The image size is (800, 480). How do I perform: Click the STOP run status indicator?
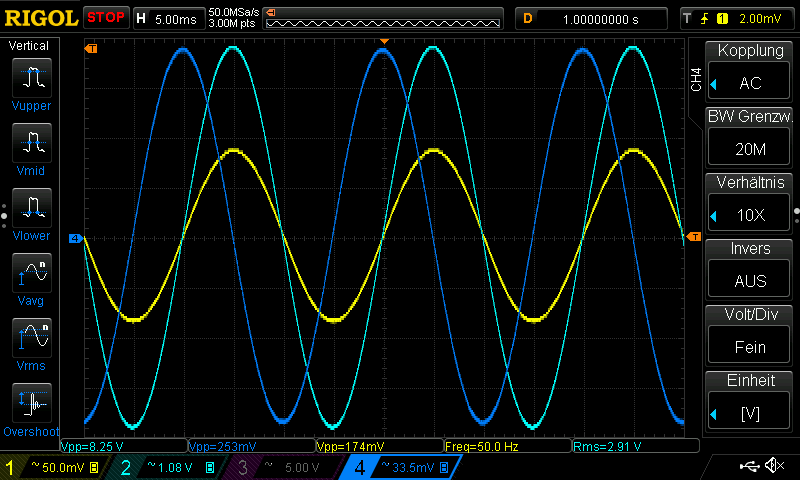tap(106, 17)
